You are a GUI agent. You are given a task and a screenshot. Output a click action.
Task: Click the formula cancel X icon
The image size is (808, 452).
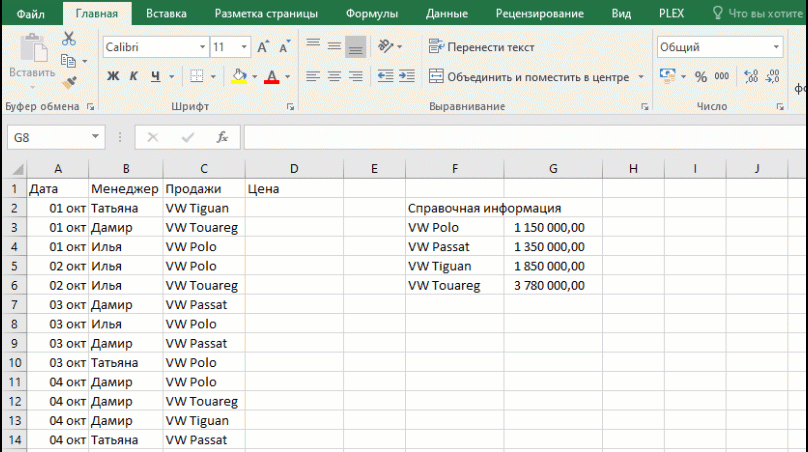pyautogui.click(x=153, y=137)
